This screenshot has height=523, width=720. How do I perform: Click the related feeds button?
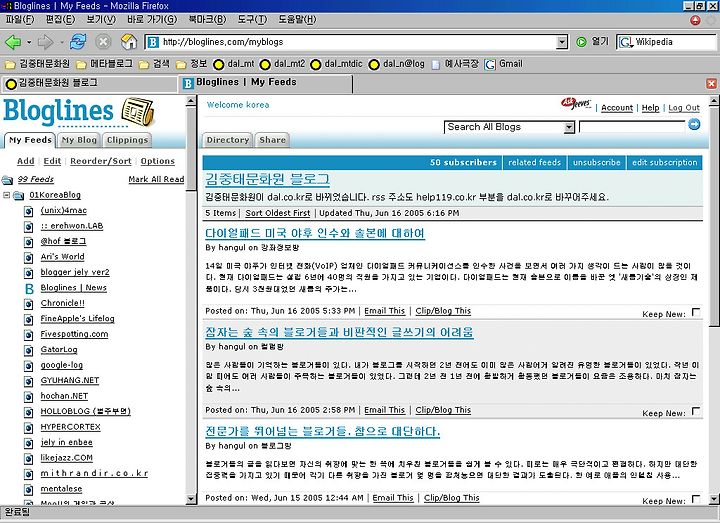pos(534,163)
